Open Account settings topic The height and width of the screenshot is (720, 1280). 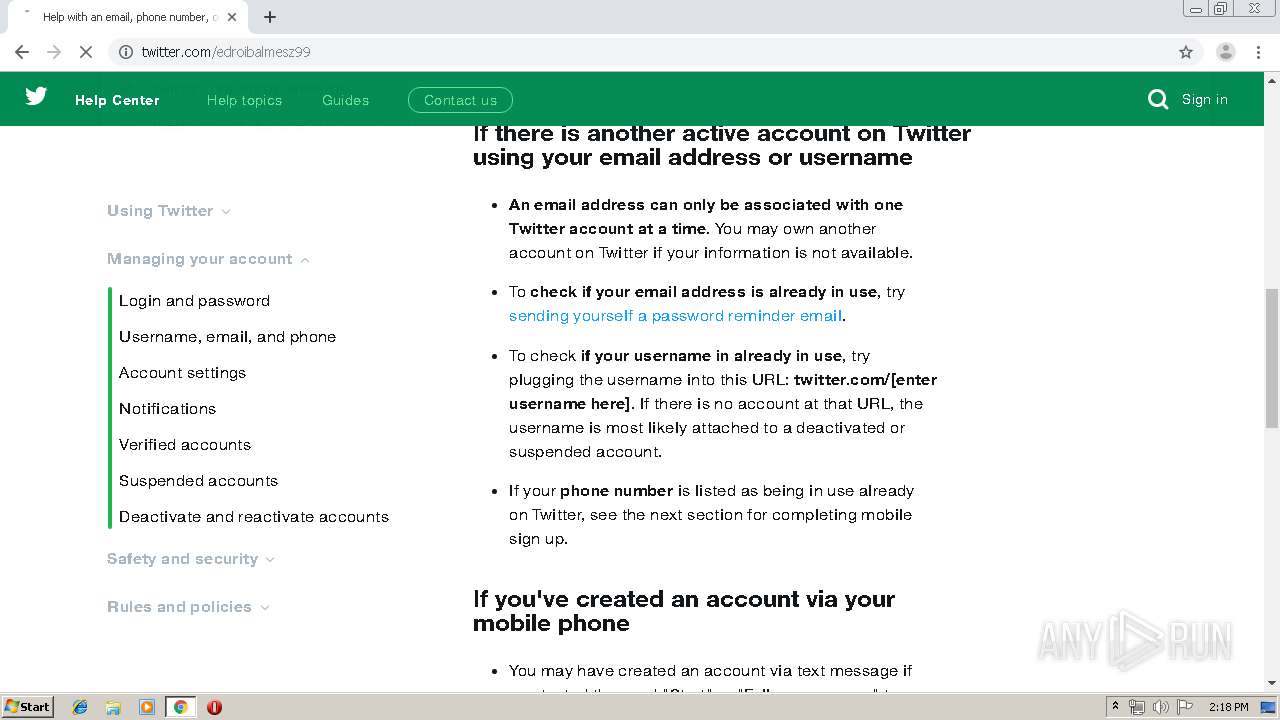(182, 373)
